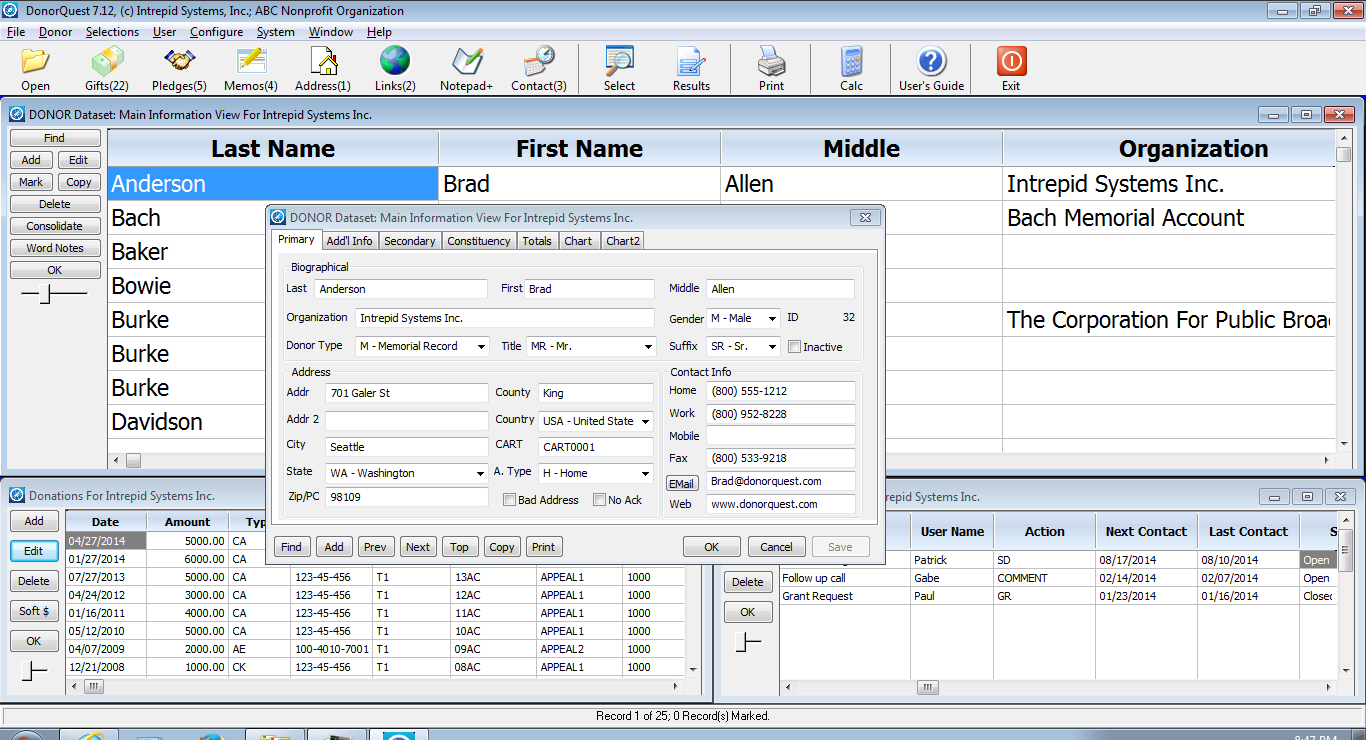Open the Gifts(22) toolbar icon
Viewport: 1366px width, 740px height.
pos(106,62)
